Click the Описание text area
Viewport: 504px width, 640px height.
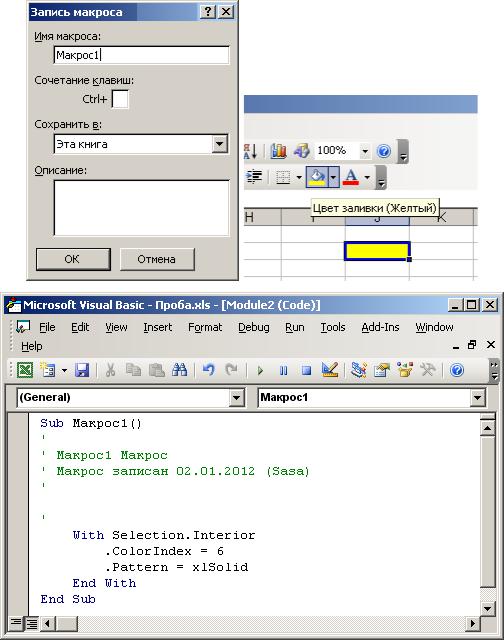coord(141,208)
